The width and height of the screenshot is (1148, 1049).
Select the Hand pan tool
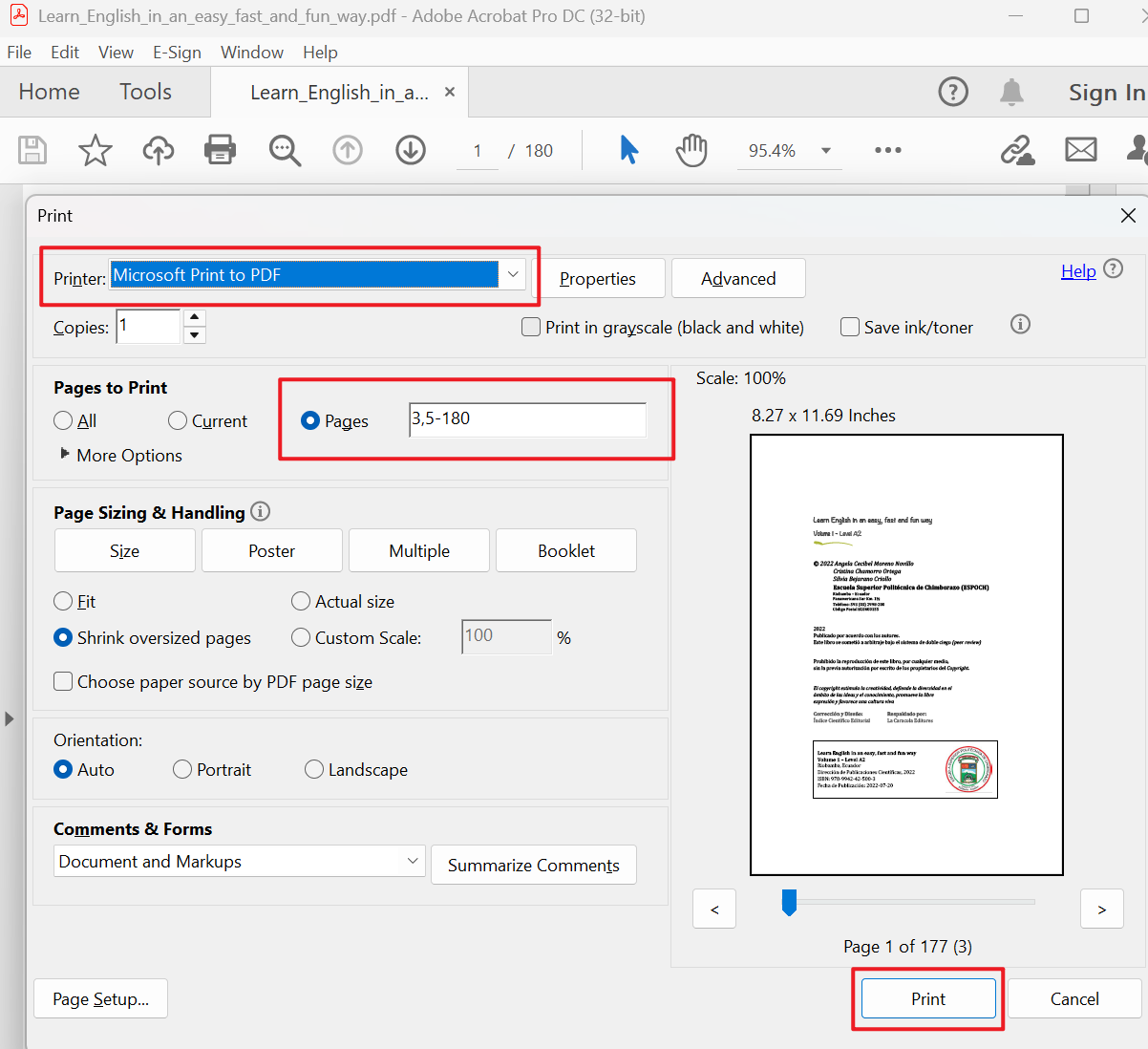691,150
